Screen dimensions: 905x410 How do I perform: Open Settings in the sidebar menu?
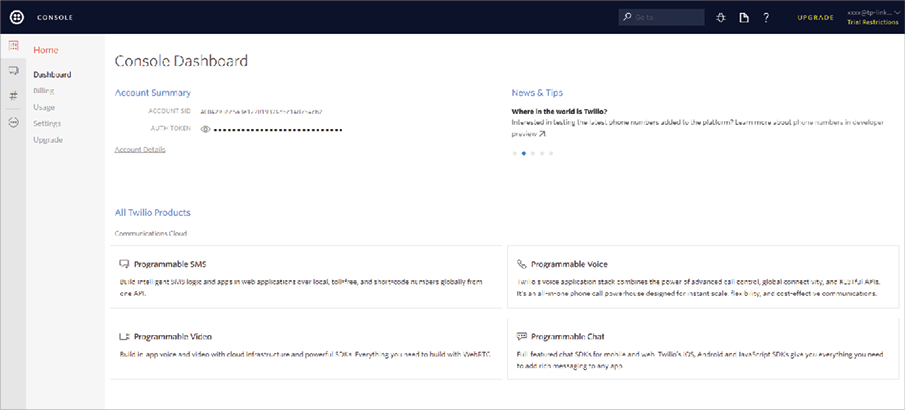pyautogui.click(x=47, y=124)
